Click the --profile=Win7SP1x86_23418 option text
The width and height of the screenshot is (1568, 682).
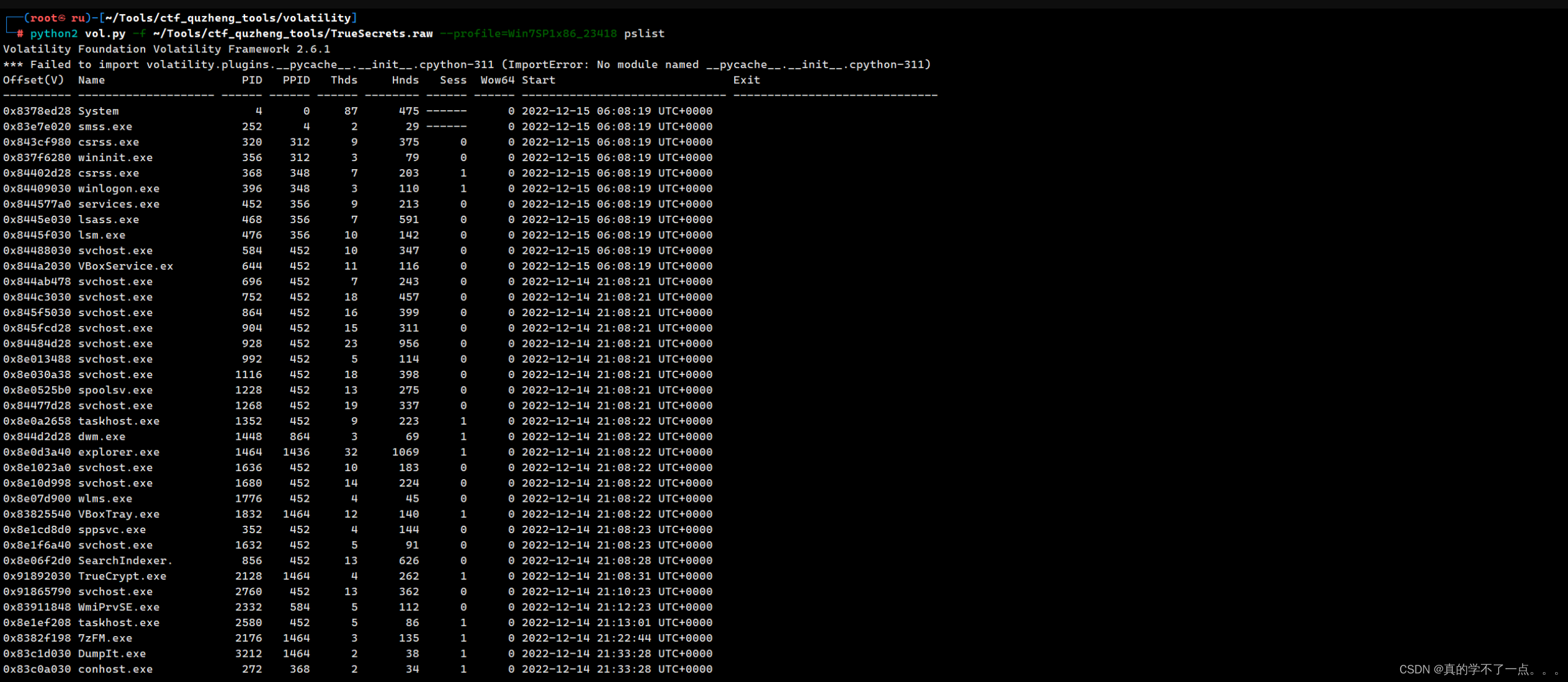tap(528, 33)
